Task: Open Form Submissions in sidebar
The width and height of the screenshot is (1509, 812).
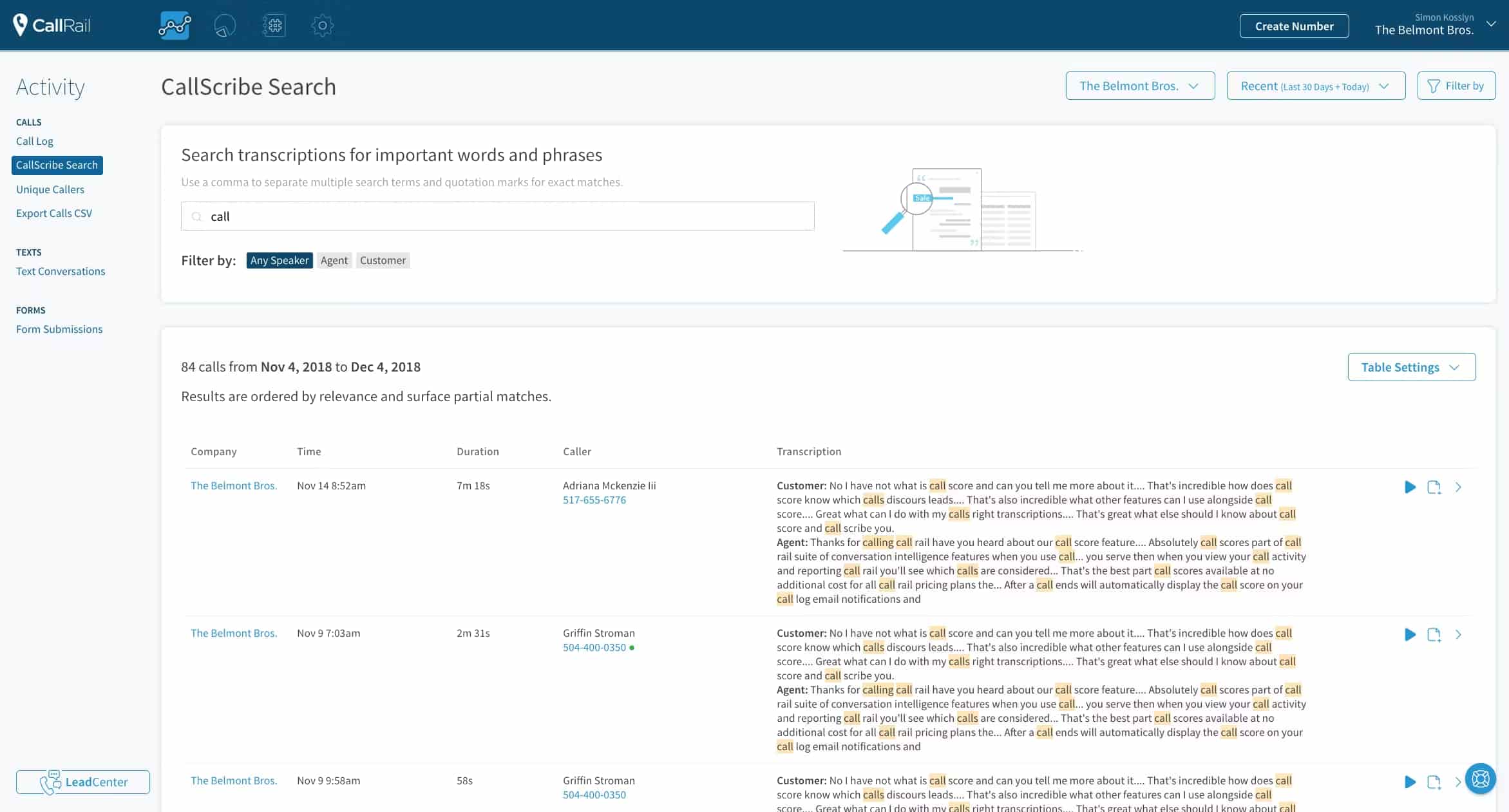Action: (x=59, y=329)
